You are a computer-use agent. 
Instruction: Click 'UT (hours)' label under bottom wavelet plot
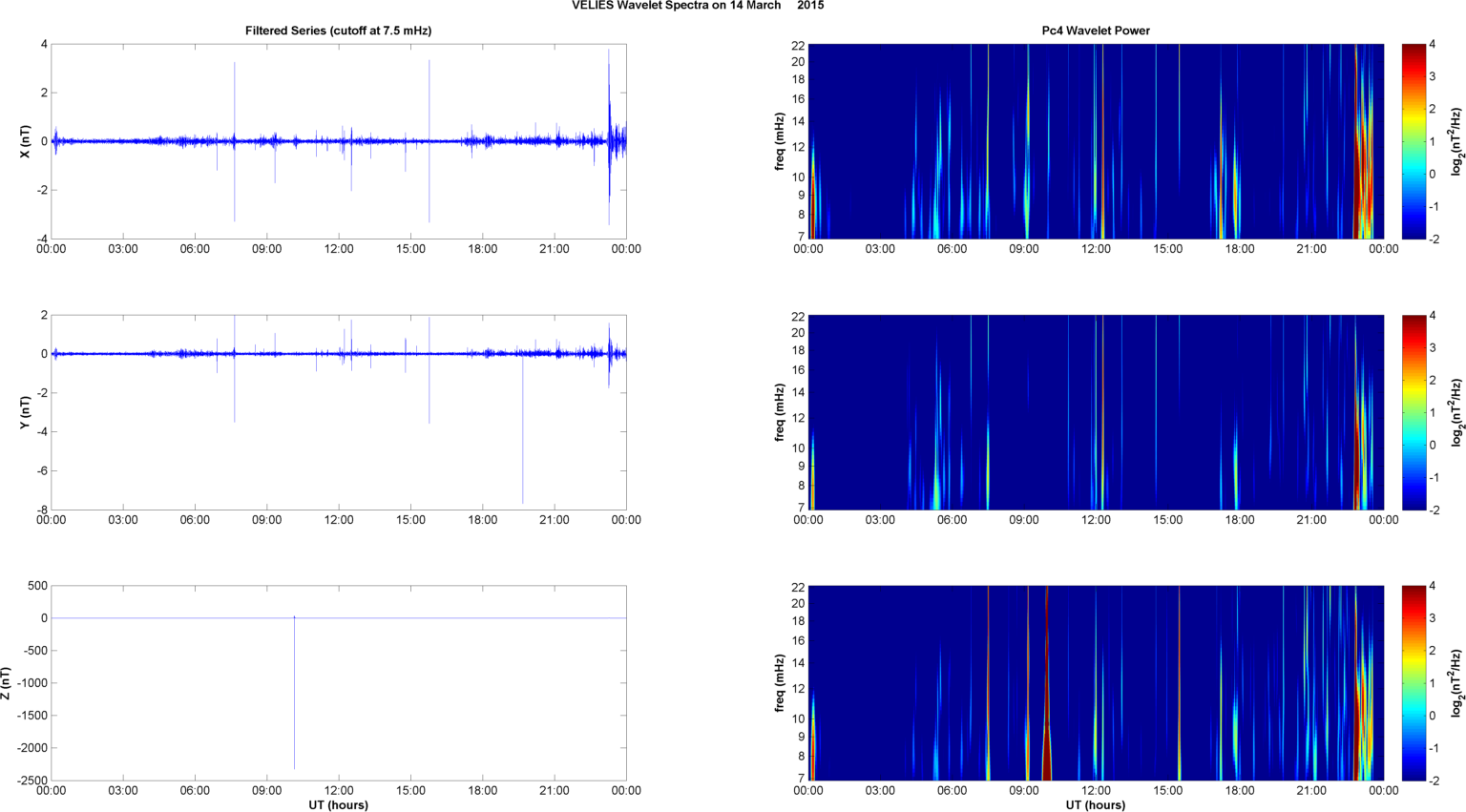coord(1095,805)
